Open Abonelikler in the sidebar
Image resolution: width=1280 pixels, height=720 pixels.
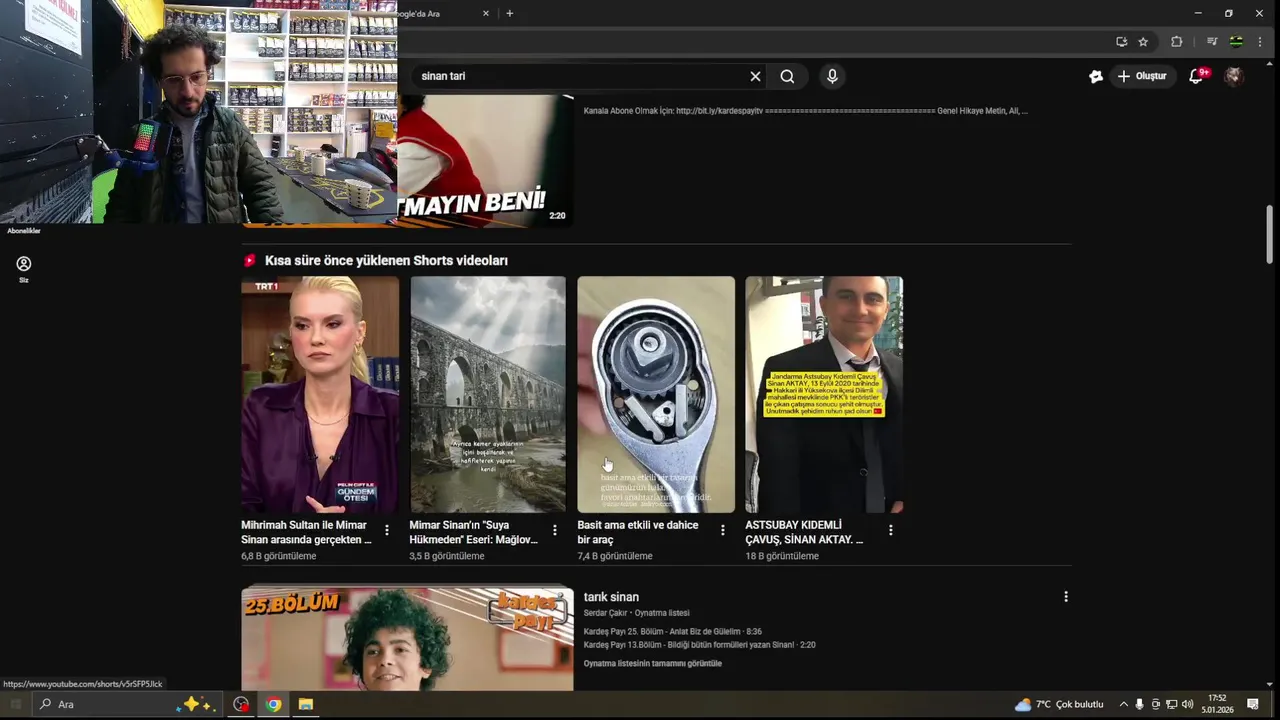click(24, 231)
